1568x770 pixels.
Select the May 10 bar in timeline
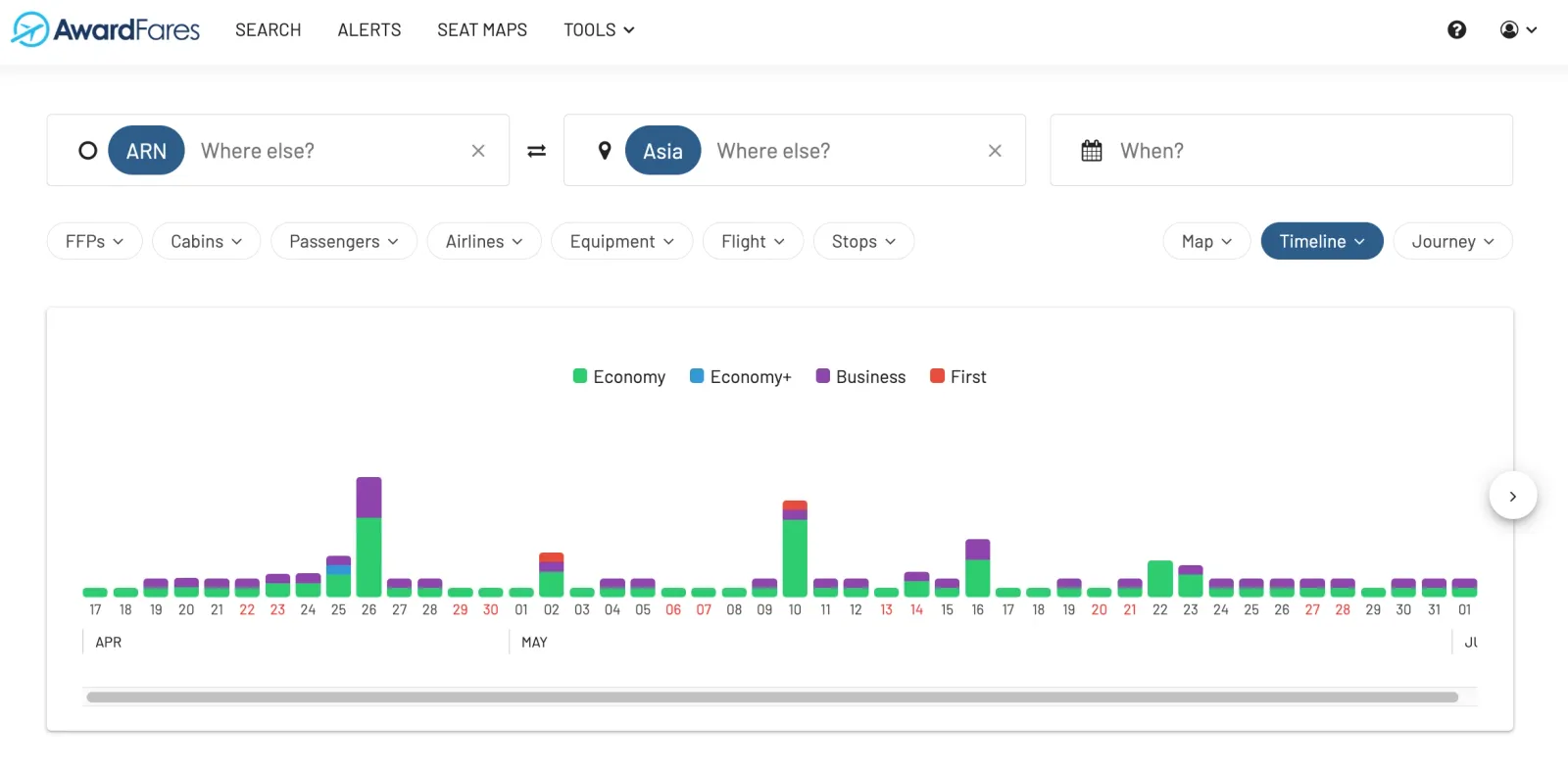click(795, 549)
